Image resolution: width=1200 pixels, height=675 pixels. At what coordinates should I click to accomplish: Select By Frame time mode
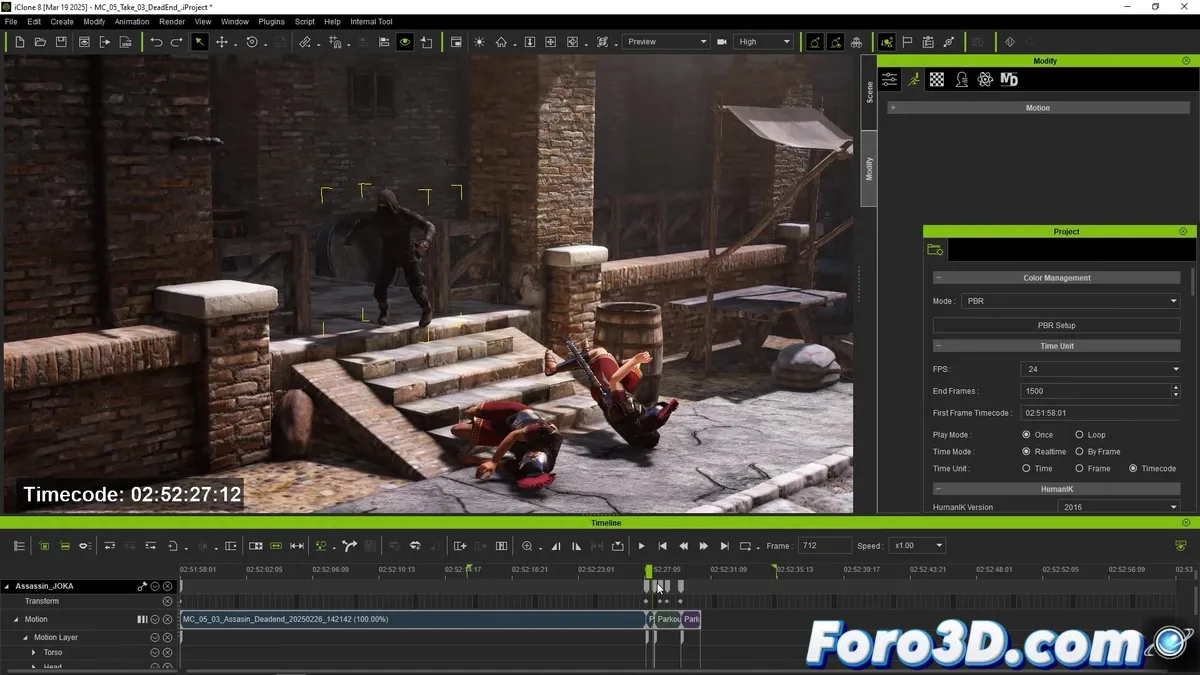tap(1079, 452)
